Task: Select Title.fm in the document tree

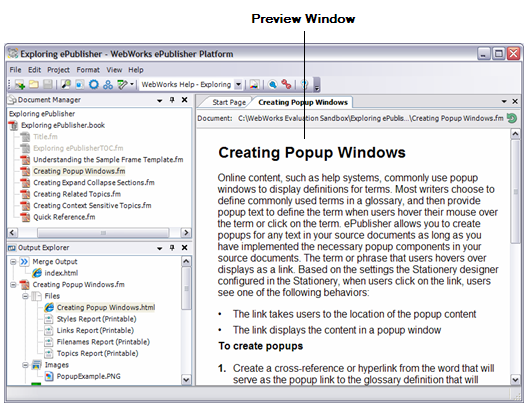Action: (x=45, y=137)
